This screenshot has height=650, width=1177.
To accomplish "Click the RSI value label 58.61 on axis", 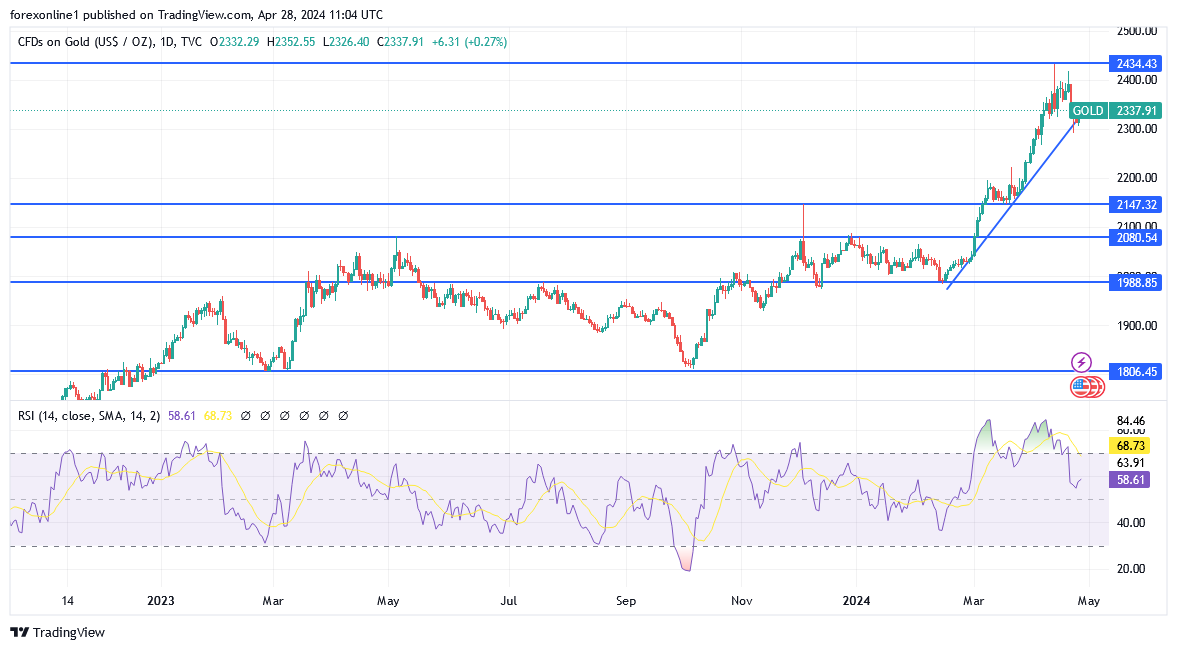I will [x=1130, y=480].
